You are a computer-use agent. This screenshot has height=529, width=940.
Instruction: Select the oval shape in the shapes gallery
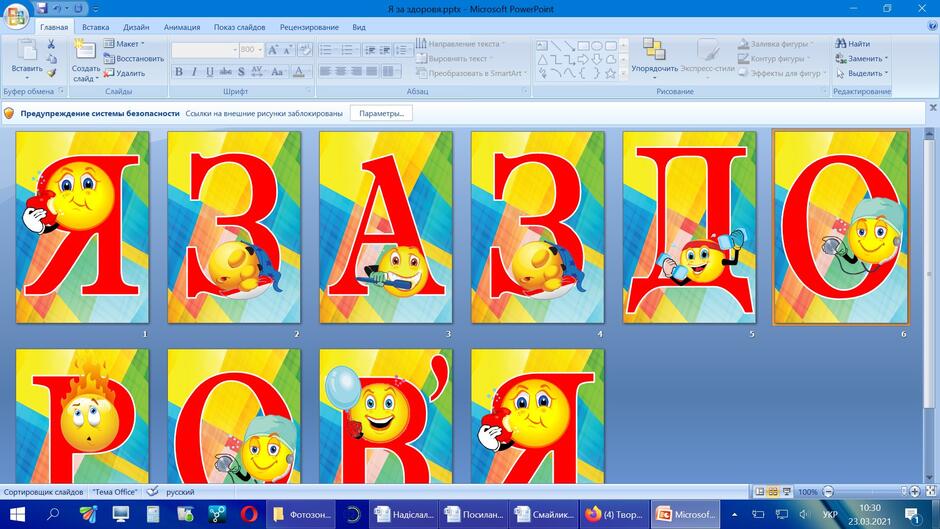click(597, 46)
